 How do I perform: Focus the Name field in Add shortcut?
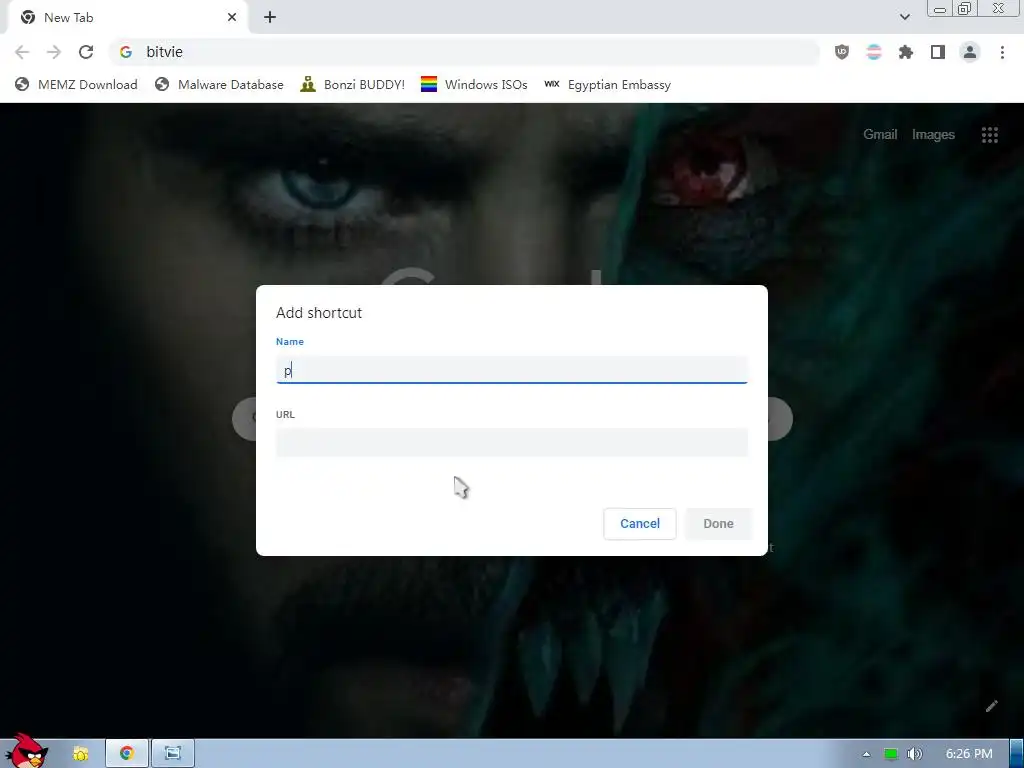(x=511, y=370)
